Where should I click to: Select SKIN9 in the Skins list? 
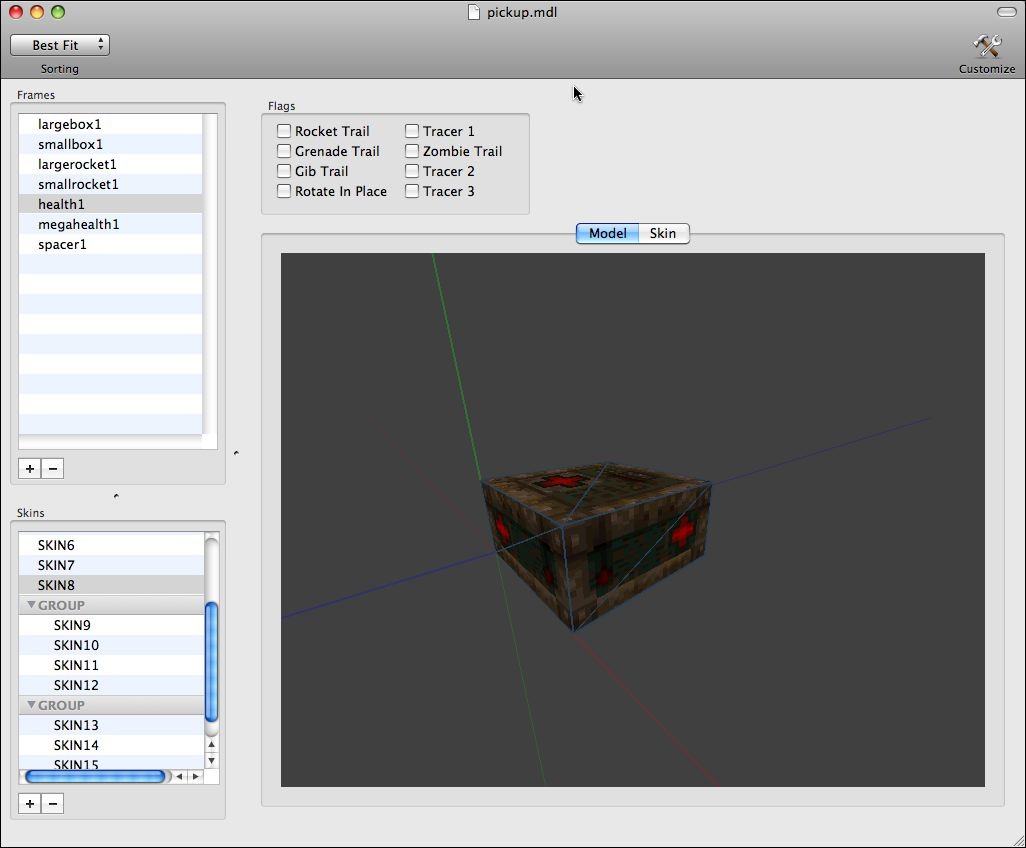click(111, 626)
